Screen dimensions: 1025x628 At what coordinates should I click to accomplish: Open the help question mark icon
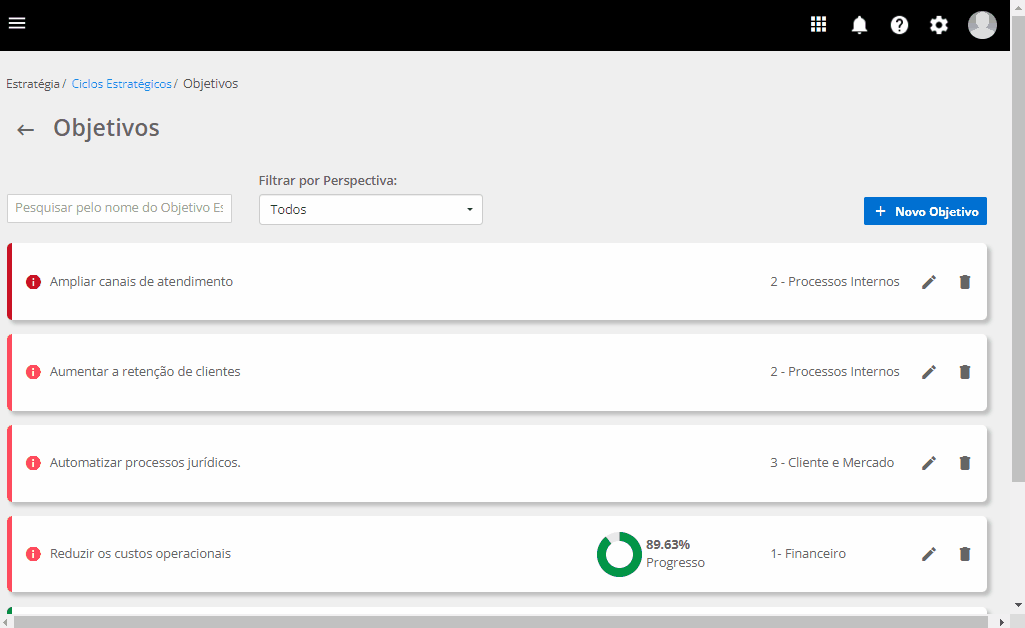coord(899,25)
